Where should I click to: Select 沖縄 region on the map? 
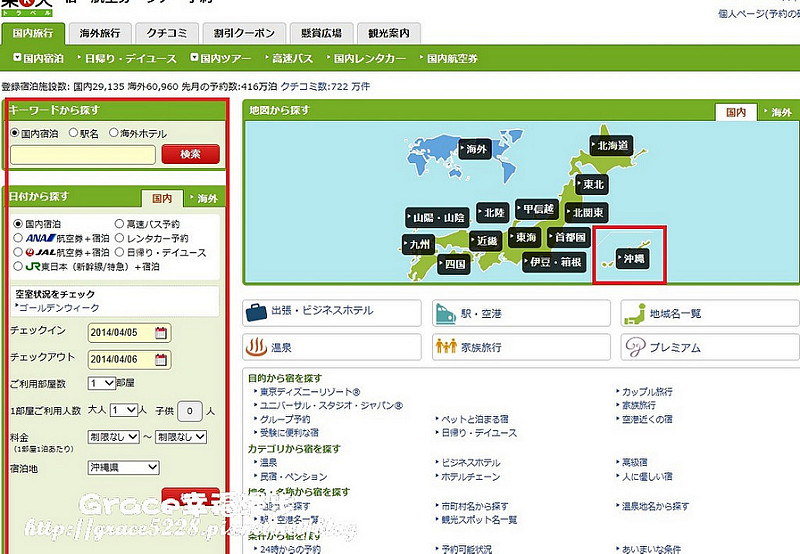(x=633, y=259)
